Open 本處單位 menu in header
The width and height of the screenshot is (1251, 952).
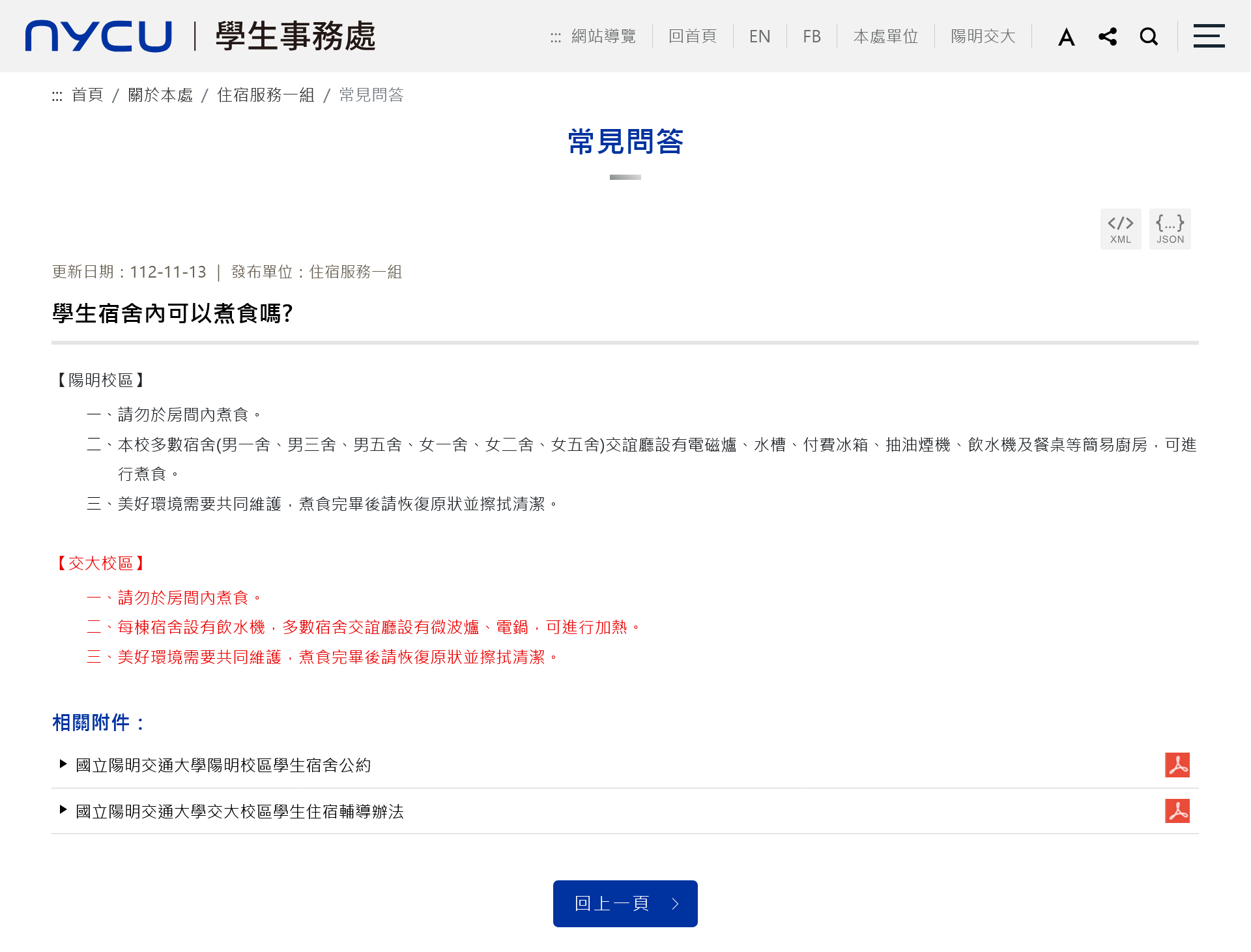[x=885, y=36]
